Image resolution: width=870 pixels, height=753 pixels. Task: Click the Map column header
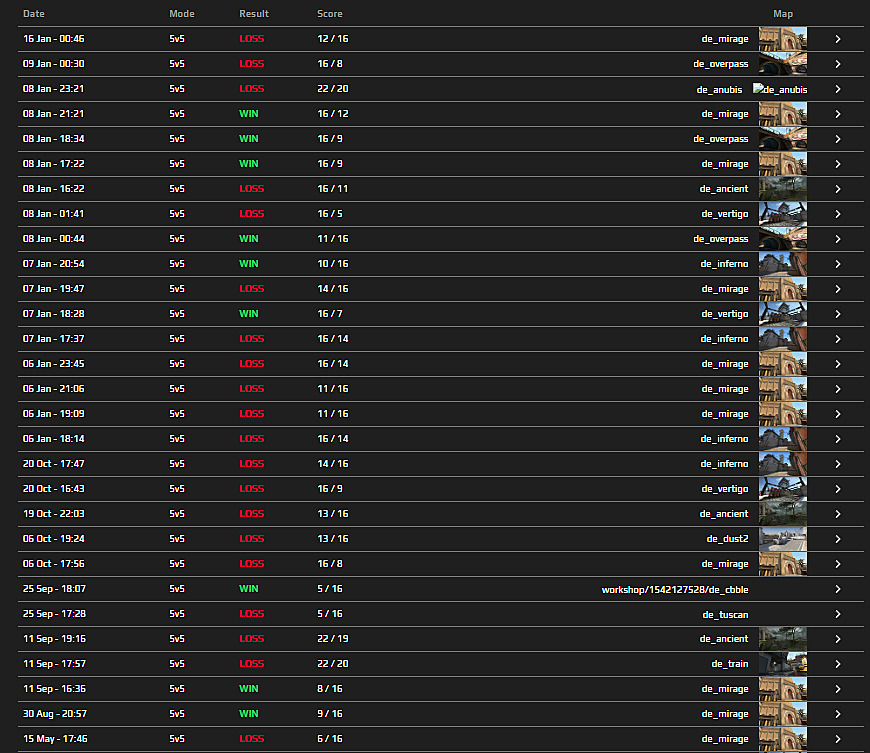tap(782, 14)
